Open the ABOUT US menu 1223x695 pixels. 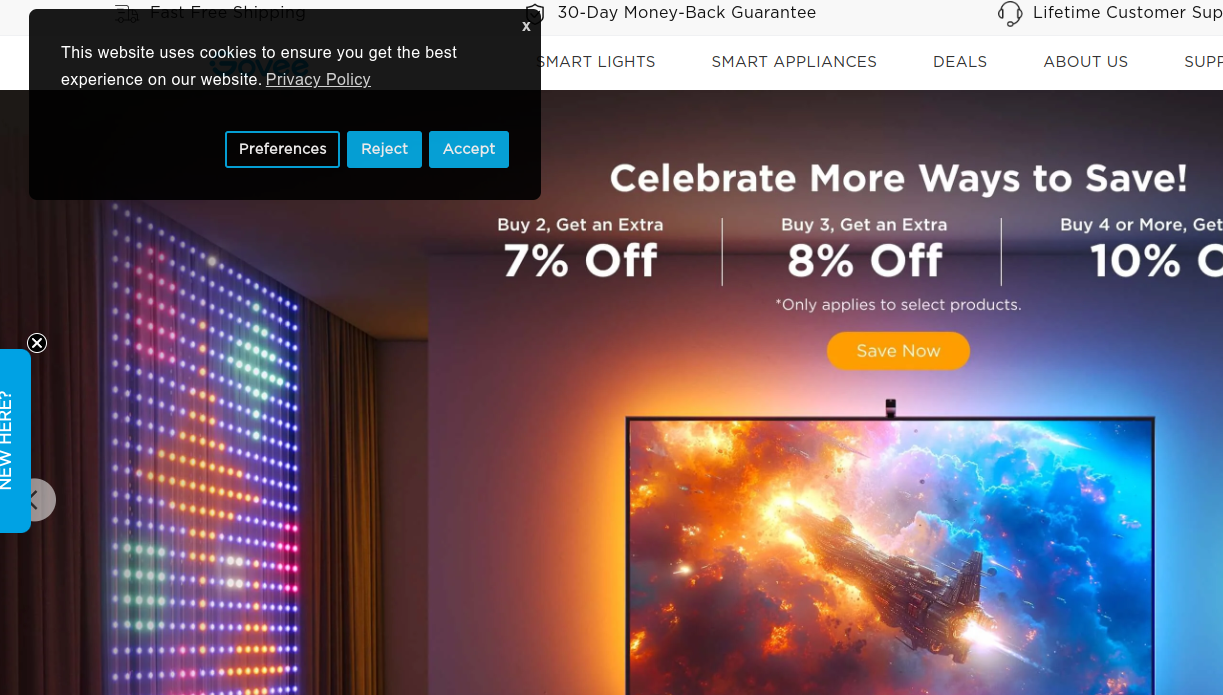click(x=1085, y=62)
